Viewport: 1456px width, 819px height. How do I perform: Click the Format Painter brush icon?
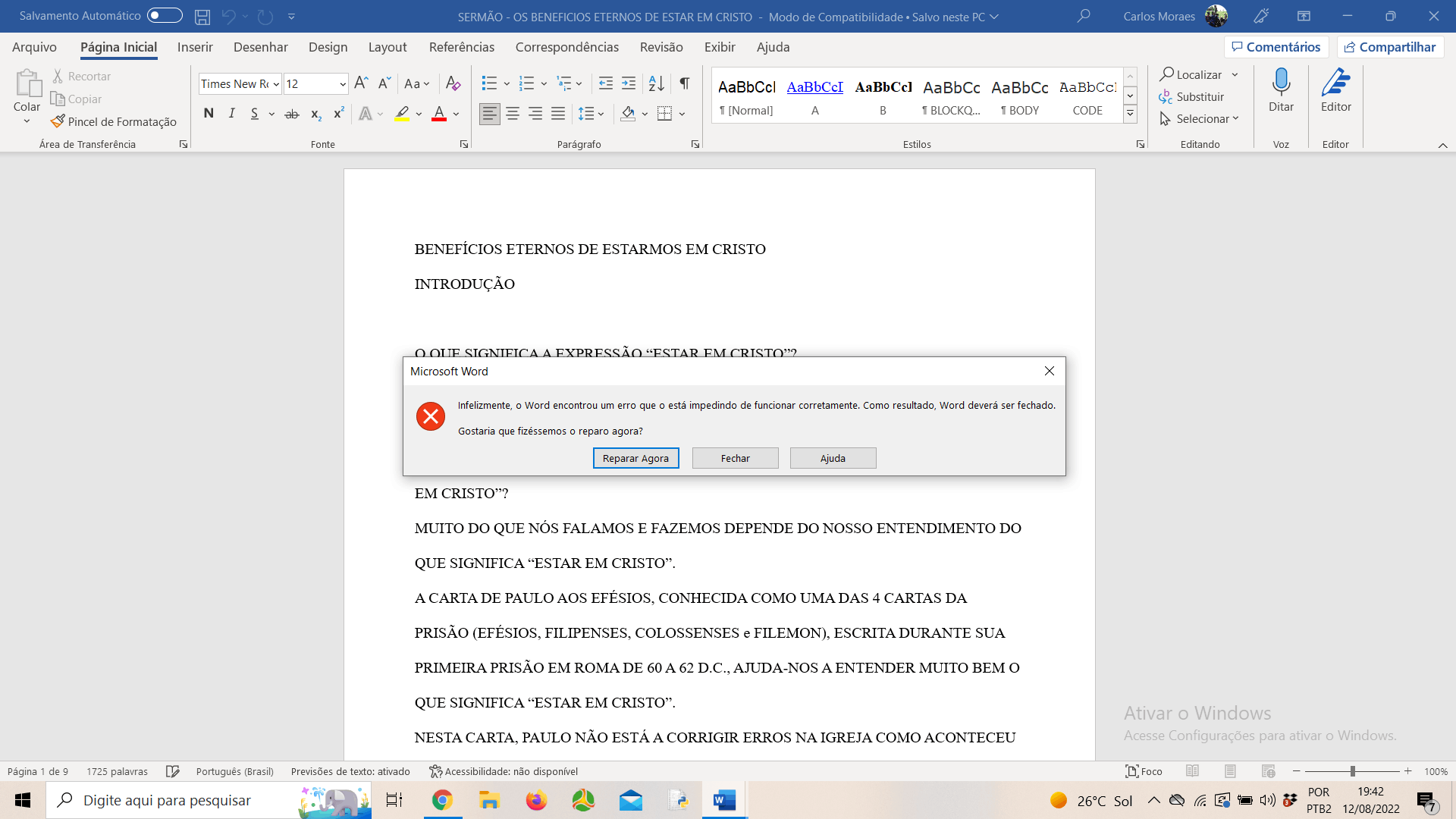point(58,121)
